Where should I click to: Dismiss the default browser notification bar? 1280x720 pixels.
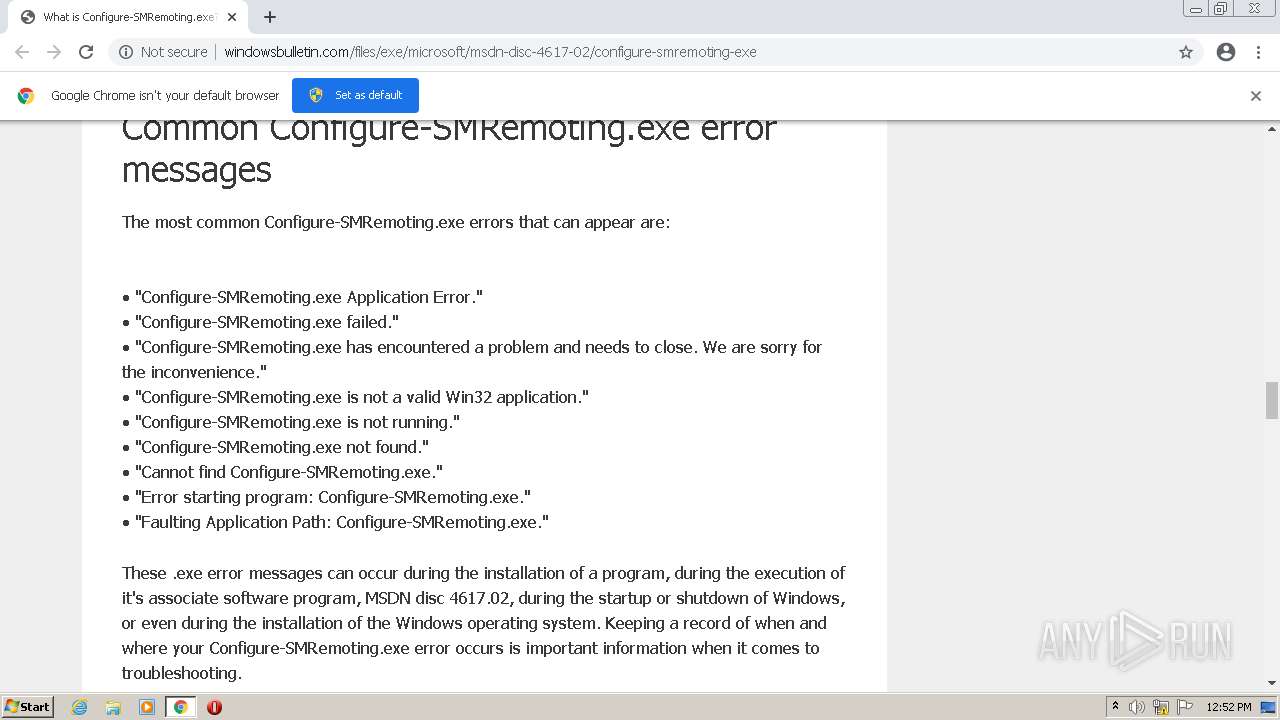[1256, 96]
